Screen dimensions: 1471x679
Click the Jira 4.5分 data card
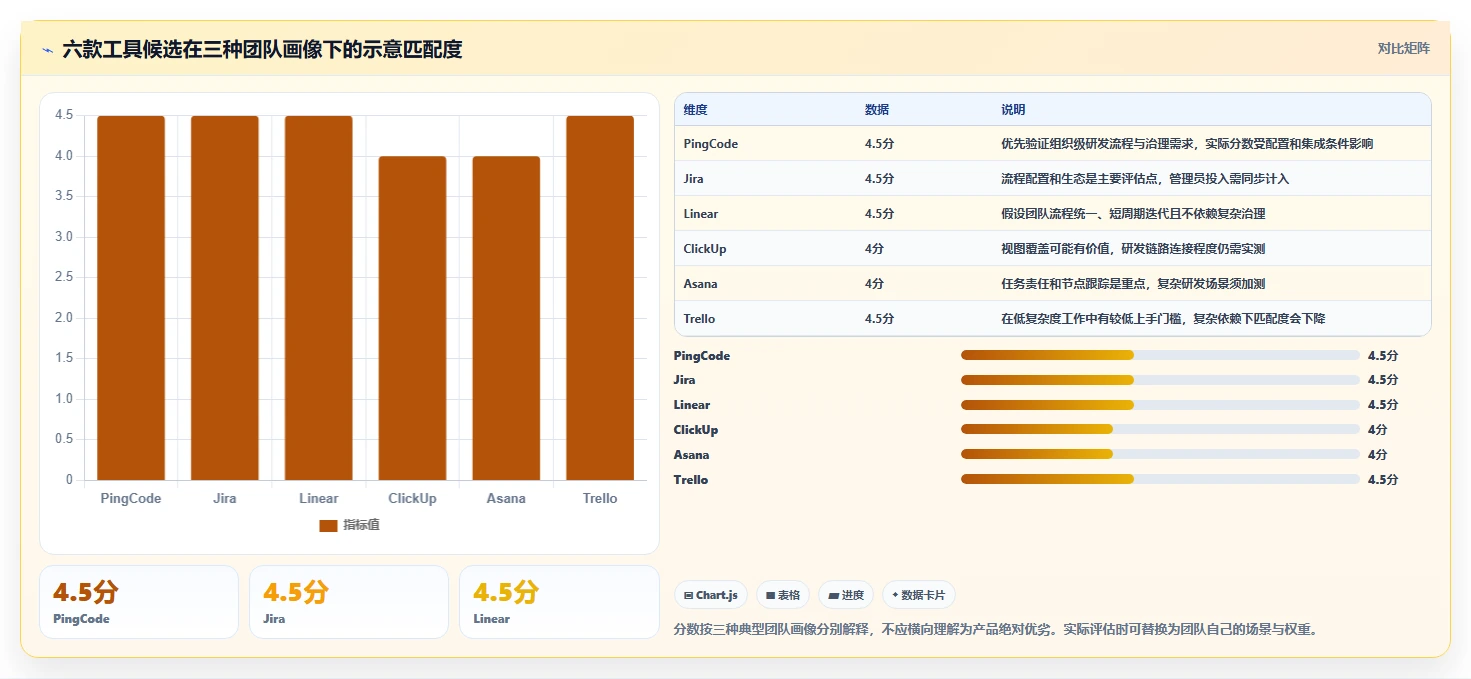tap(349, 602)
